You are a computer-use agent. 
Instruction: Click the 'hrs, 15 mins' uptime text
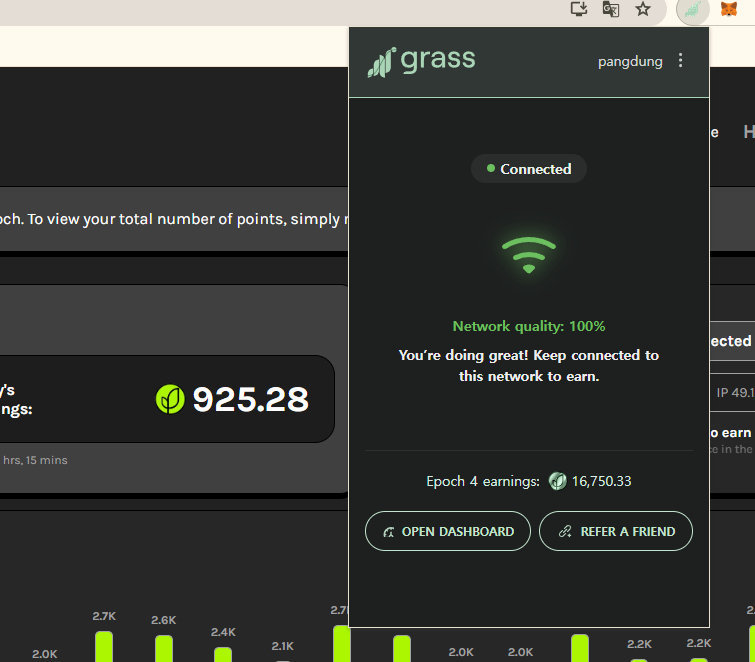click(35, 460)
